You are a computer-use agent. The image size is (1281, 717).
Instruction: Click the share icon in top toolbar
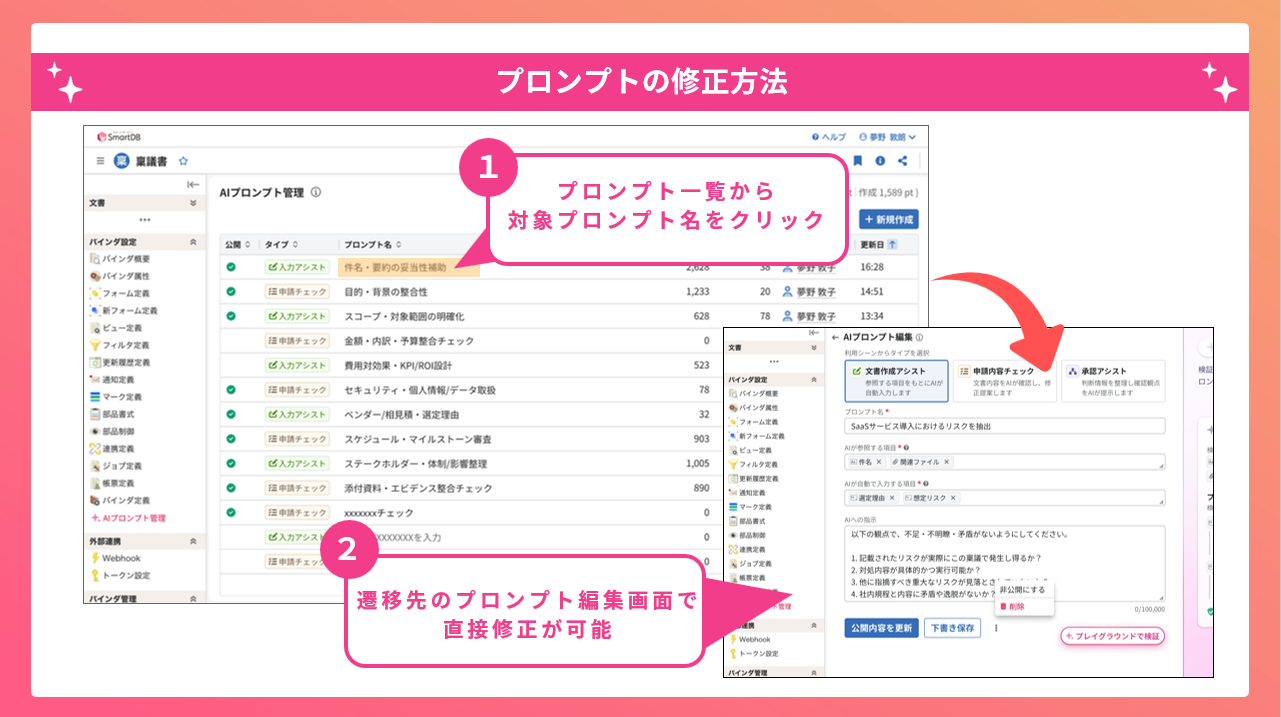903,161
